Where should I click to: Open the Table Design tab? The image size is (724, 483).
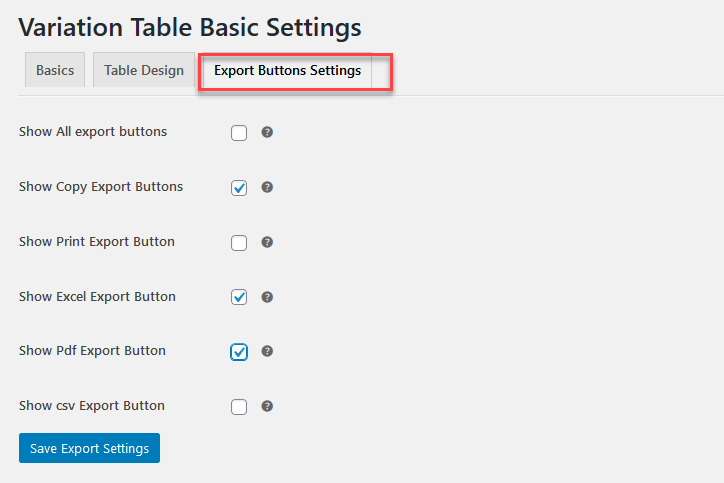click(x=144, y=70)
